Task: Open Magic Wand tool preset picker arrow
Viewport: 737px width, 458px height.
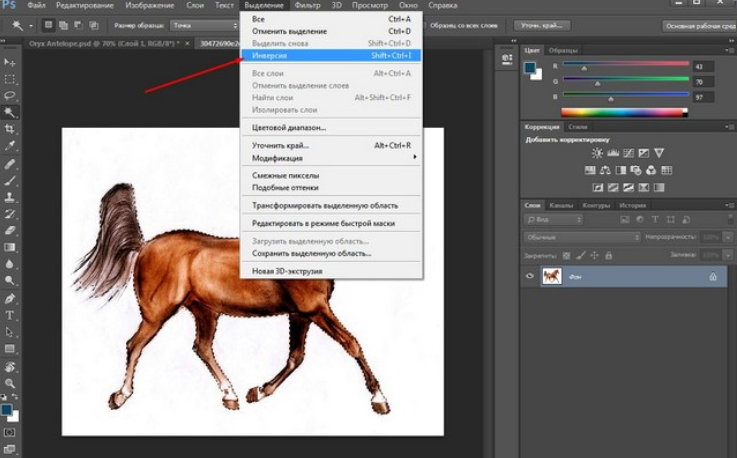Action: [31, 26]
